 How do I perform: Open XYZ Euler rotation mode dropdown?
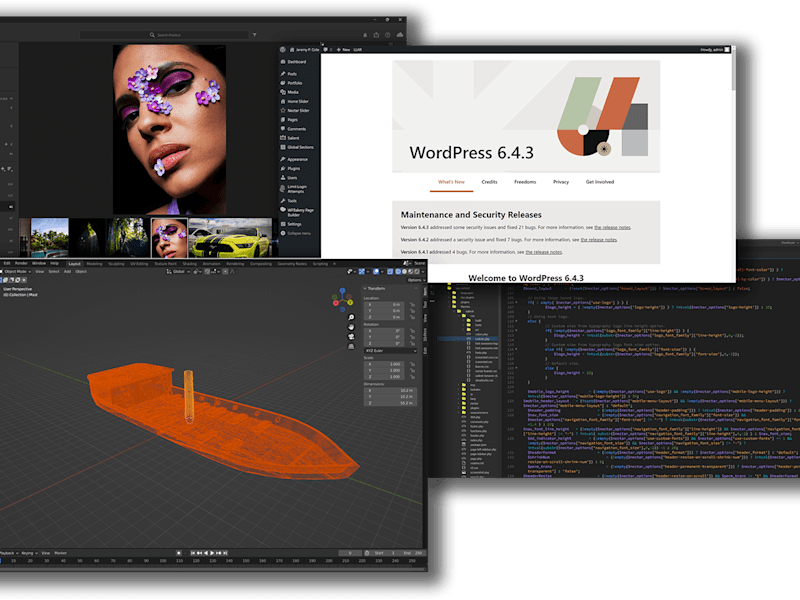pos(390,351)
